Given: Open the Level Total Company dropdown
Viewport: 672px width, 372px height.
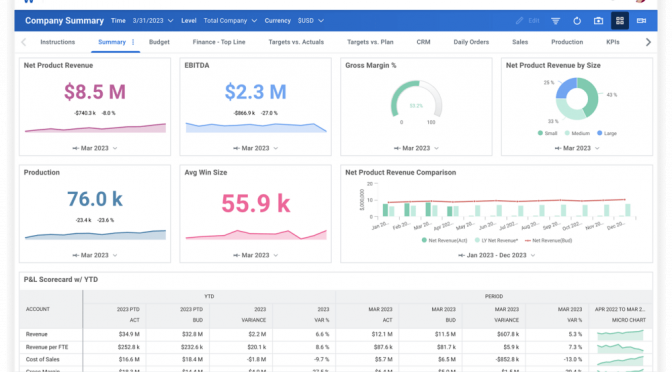Looking at the screenshot, I should [230, 21].
